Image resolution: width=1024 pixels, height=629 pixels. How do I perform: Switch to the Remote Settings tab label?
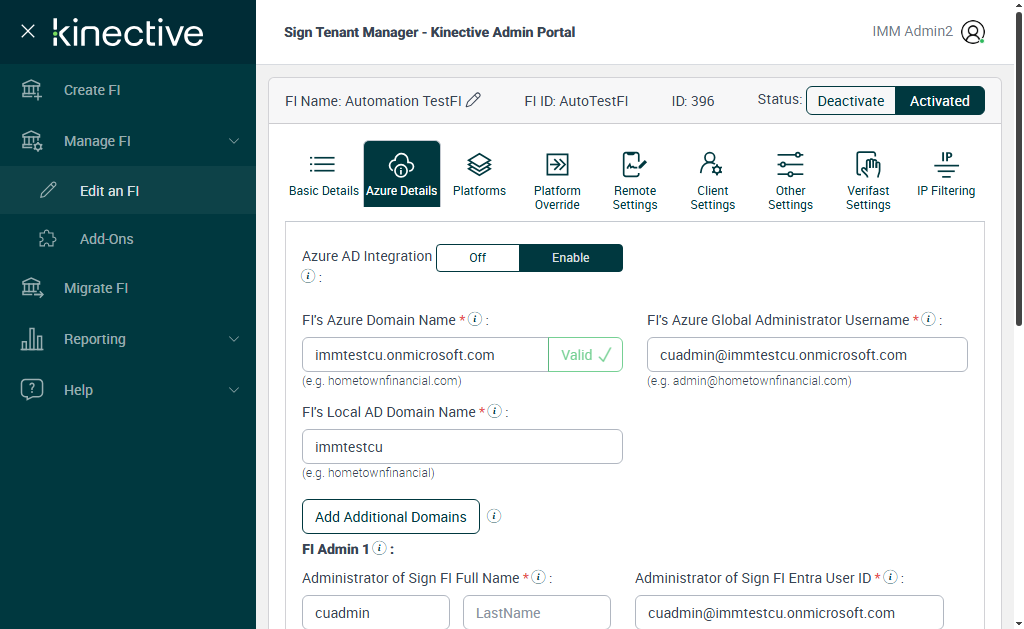(x=635, y=197)
